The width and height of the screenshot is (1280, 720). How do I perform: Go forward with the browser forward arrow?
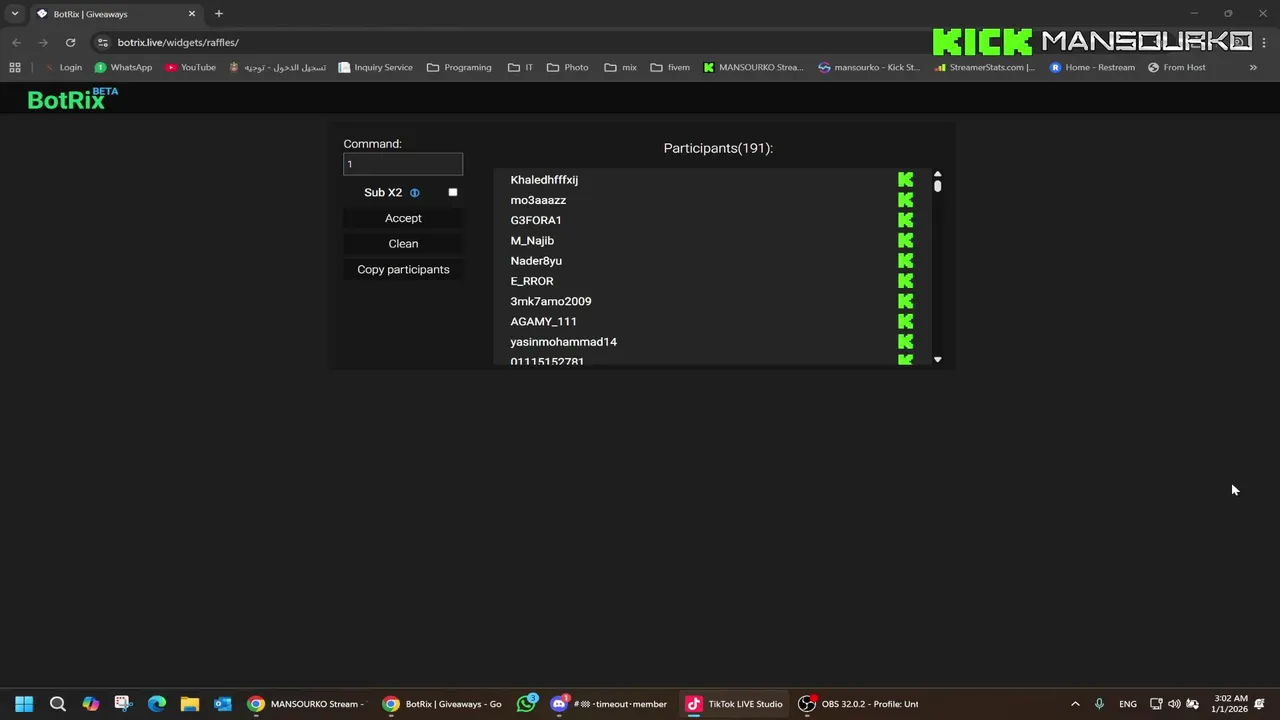(43, 42)
